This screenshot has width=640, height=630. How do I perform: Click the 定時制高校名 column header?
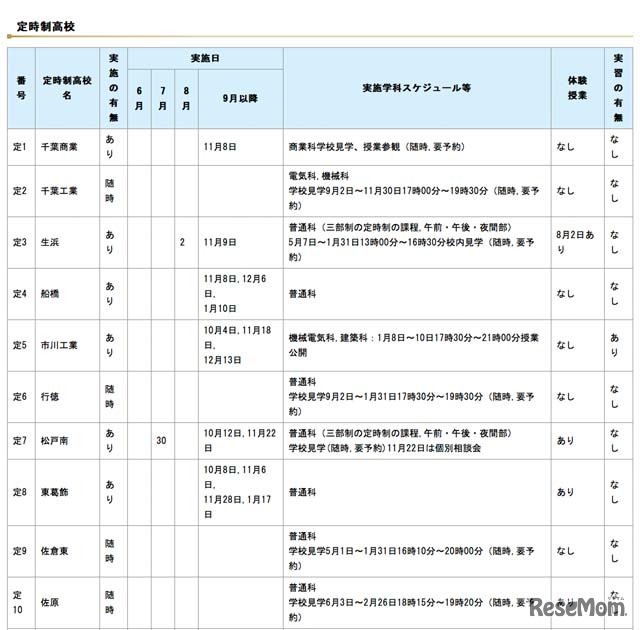coord(67,88)
